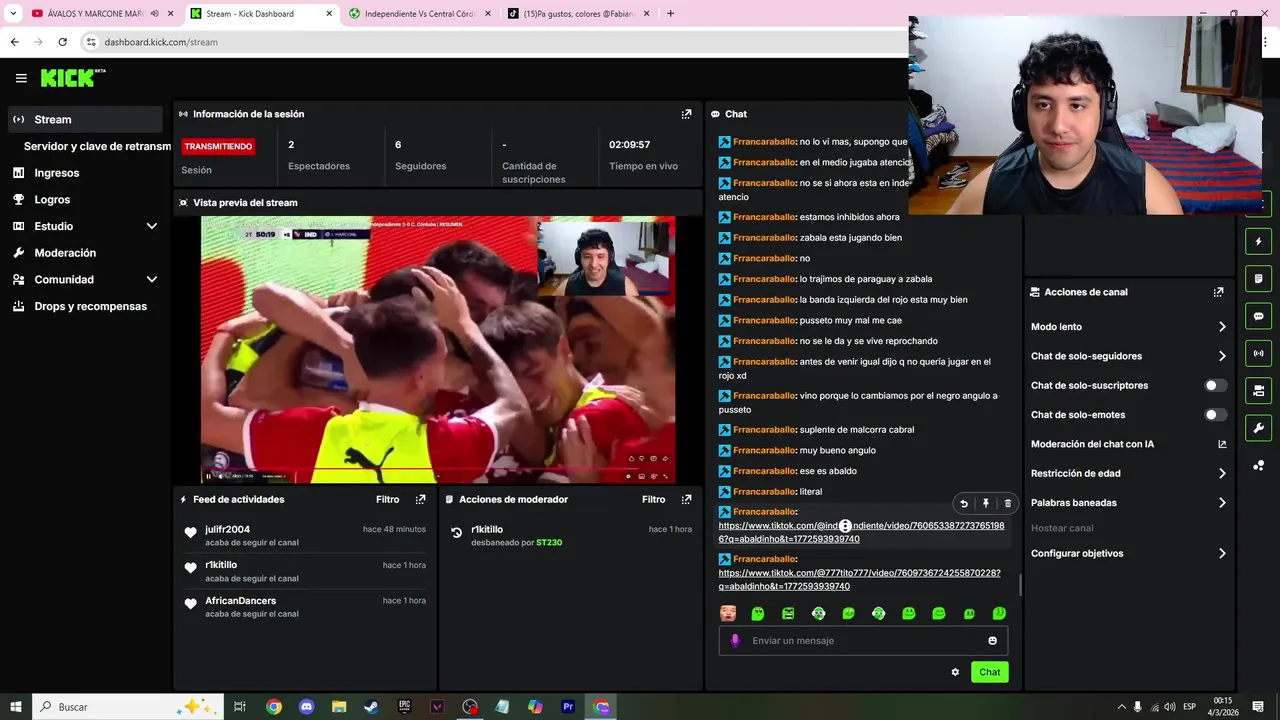Open a new browser tab

670,14
